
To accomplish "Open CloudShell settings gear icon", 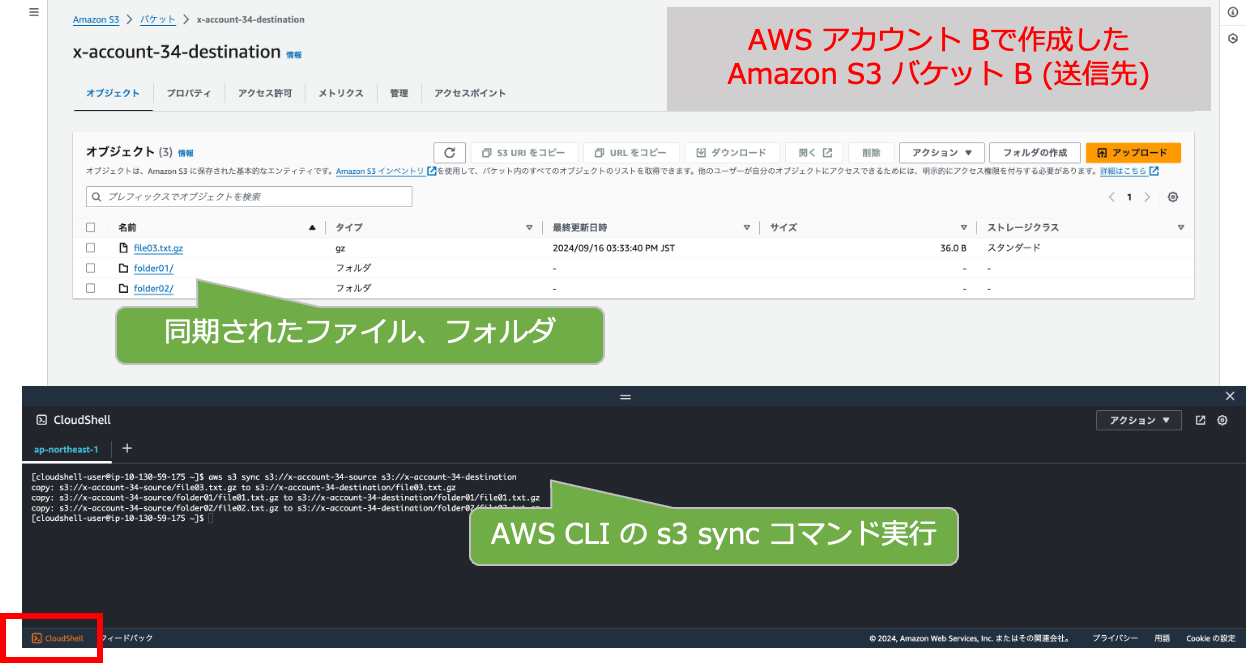I will click(1221, 421).
